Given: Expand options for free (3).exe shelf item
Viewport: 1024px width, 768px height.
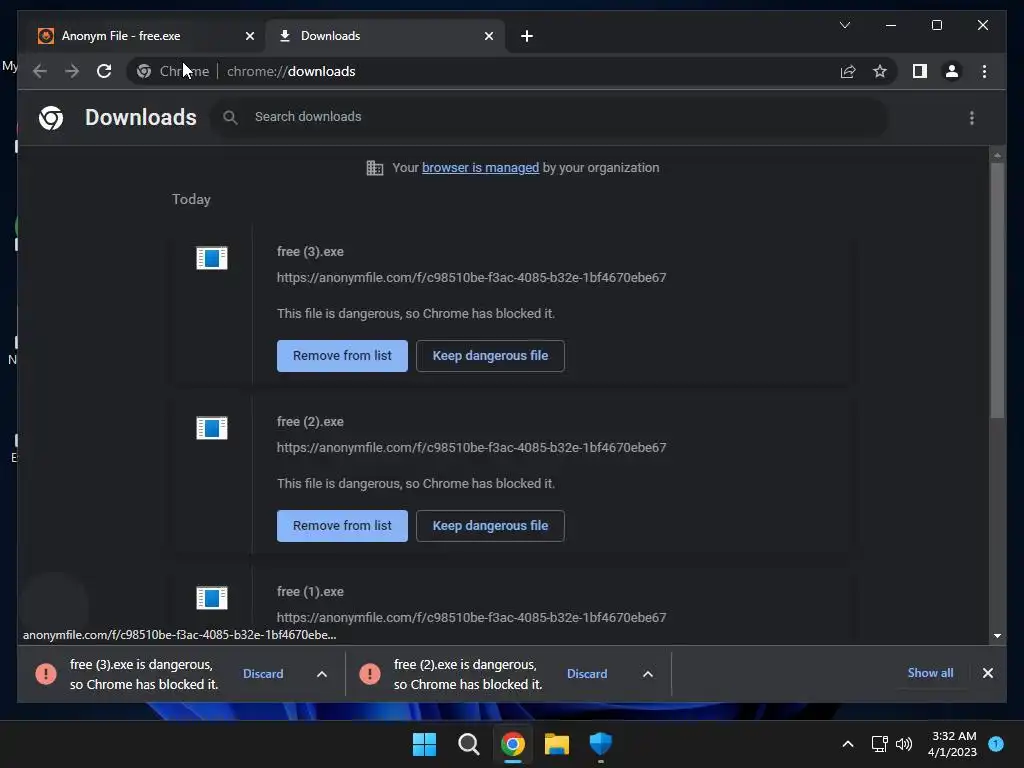Looking at the screenshot, I should pyautogui.click(x=322, y=674).
